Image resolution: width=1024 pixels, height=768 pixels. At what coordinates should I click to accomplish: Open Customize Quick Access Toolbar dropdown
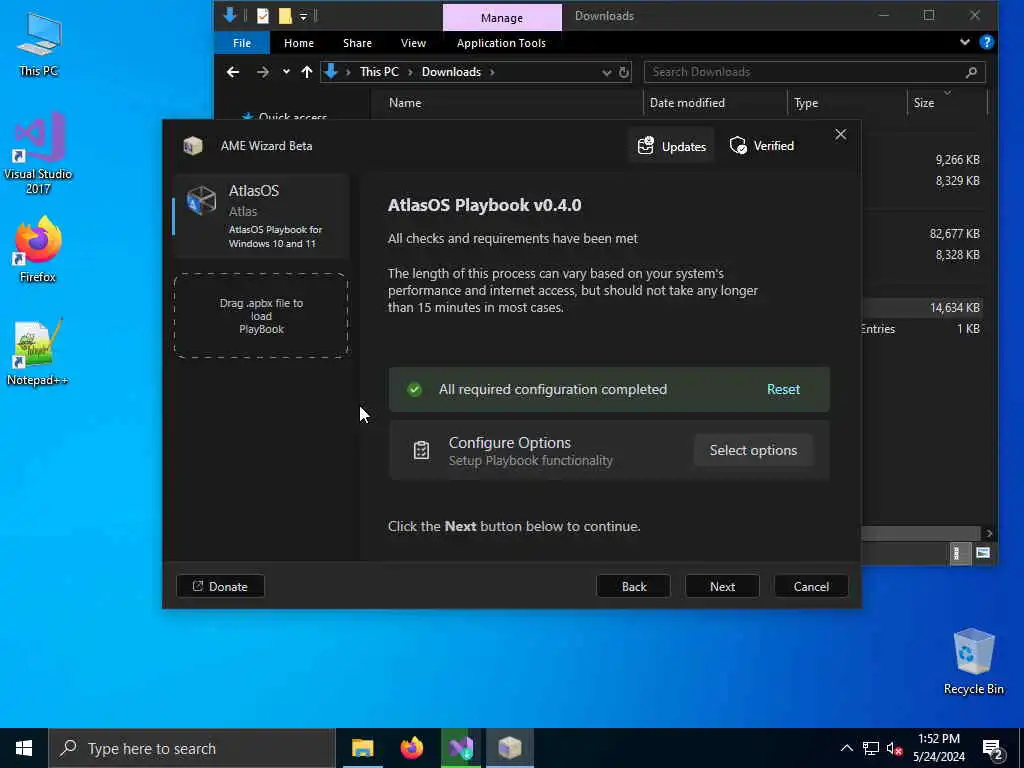click(x=304, y=16)
